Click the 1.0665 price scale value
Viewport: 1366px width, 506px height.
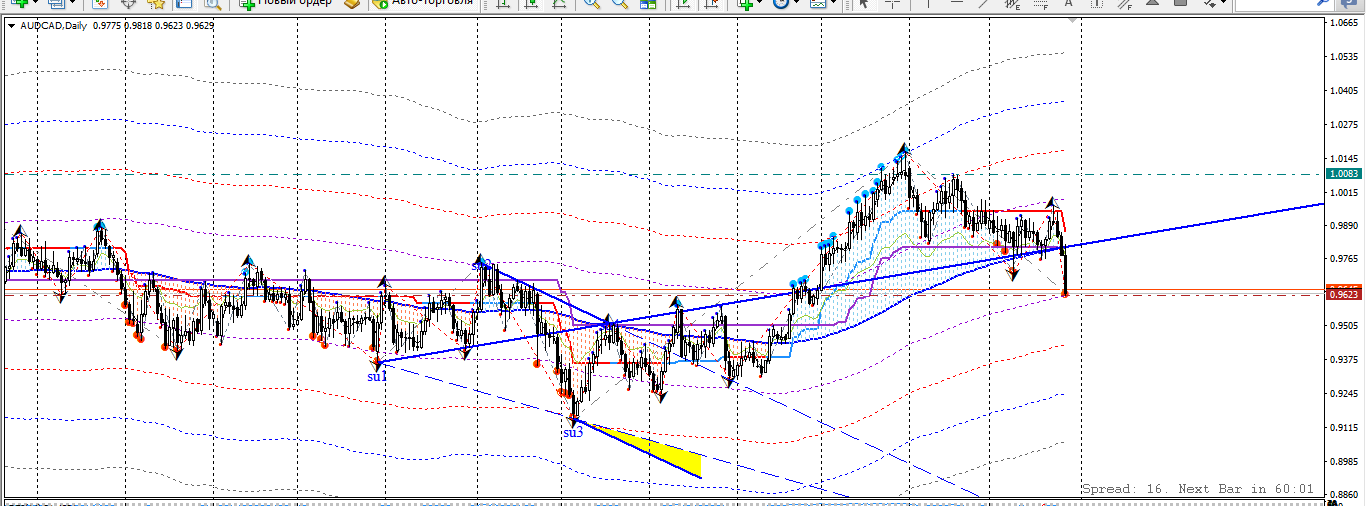1346,23
